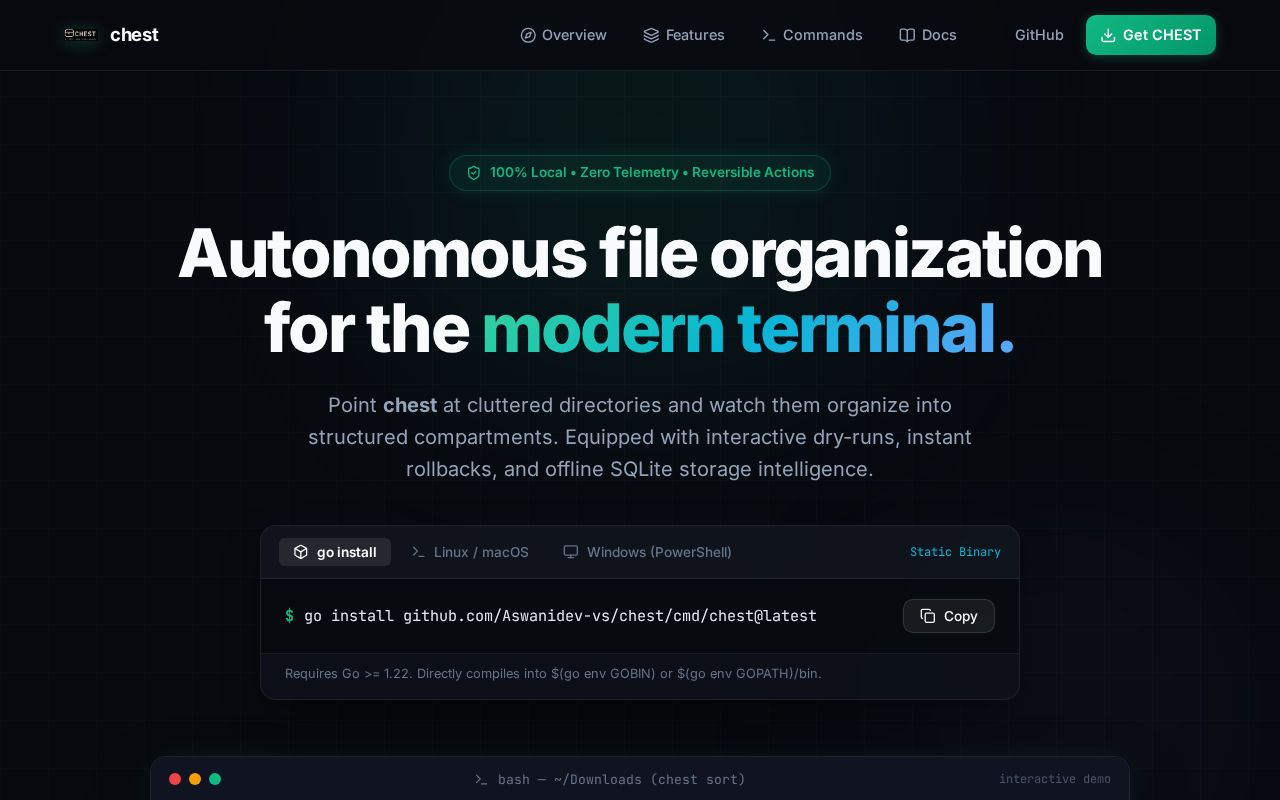Click the chest logo image in header
Viewport: 1280px width, 800px height.
pos(81,34)
